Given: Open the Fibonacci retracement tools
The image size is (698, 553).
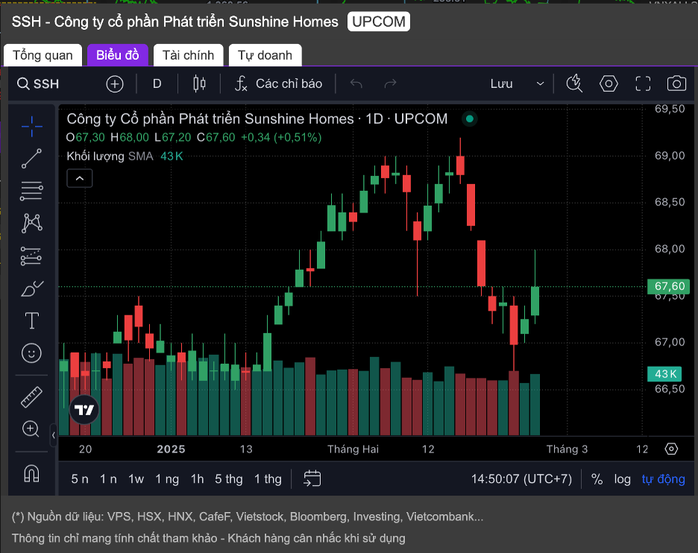Looking at the screenshot, I should [32, 191].
